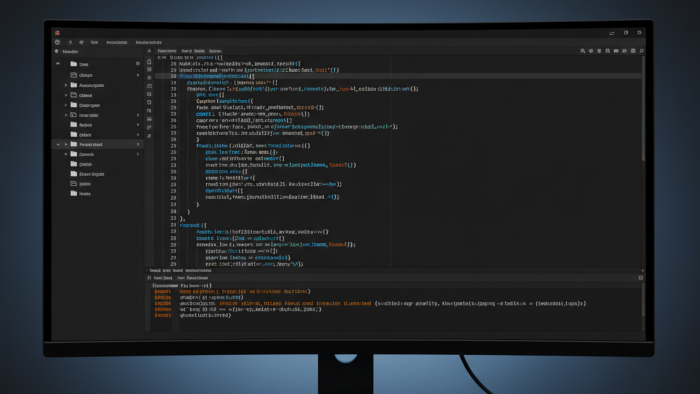700x394 pixels.
Task: Switch to the first editor tab
Action: click(x=167, y=51)
